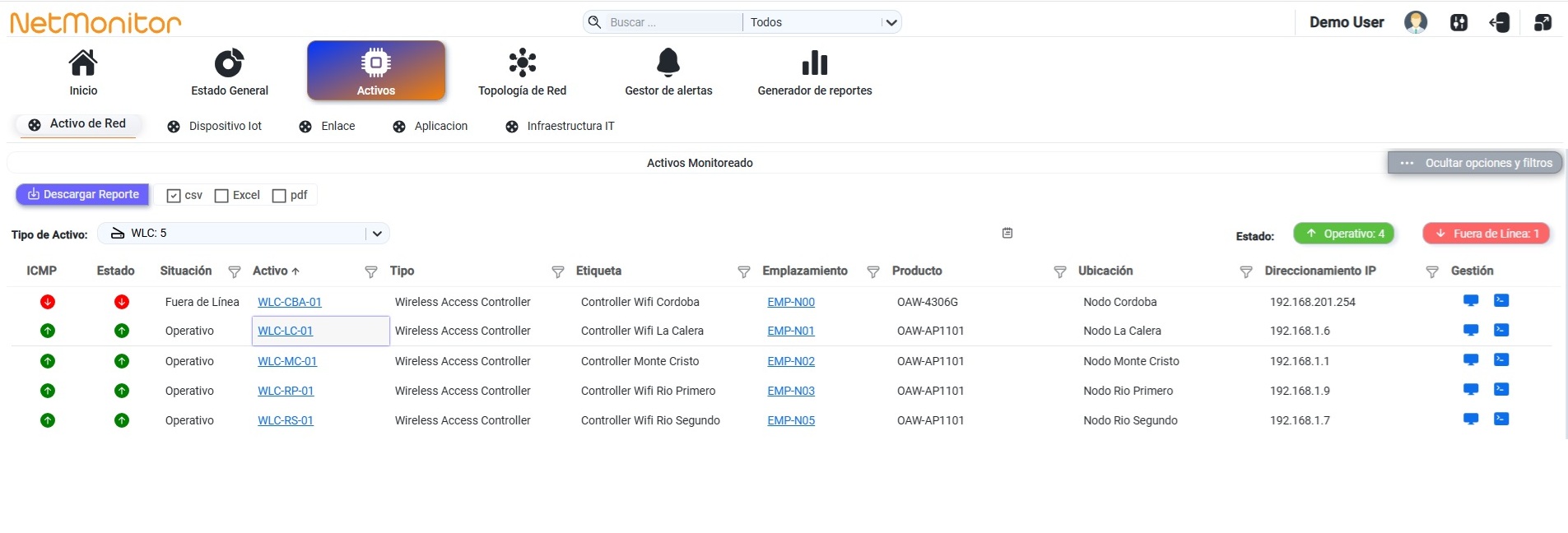Open the Tipo column filter
Screen dimensions: 1568x533
[558, 272]
